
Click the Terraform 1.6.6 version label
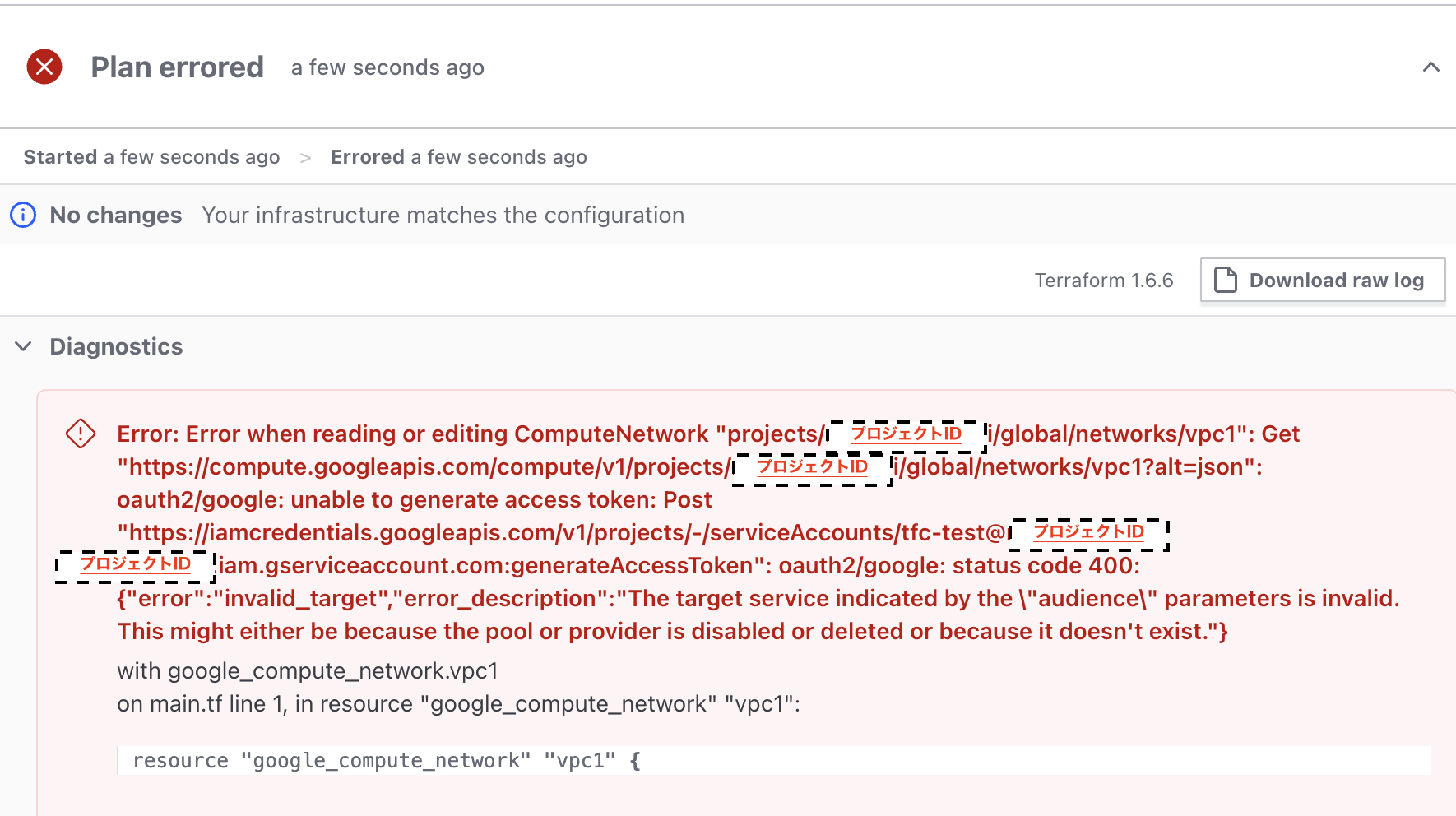click(x=1104, y=280)
